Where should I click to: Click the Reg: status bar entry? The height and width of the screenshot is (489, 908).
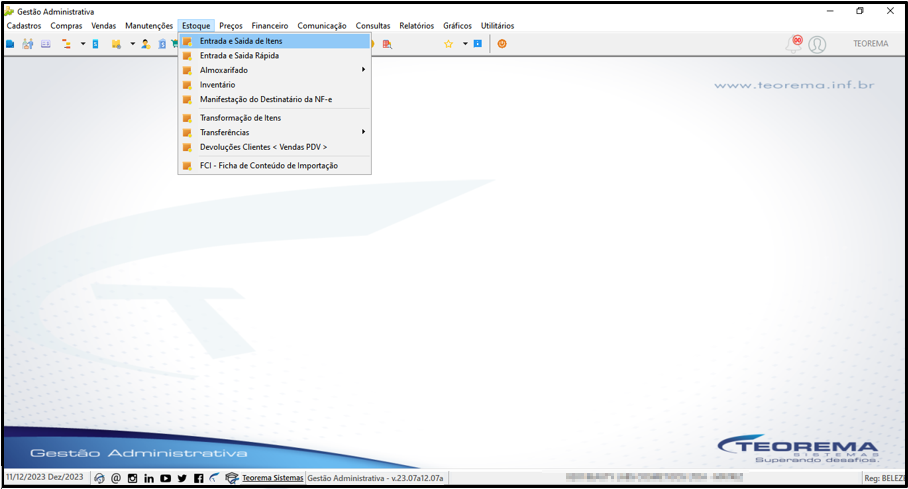pyautogui.click(x=884, y=478)
